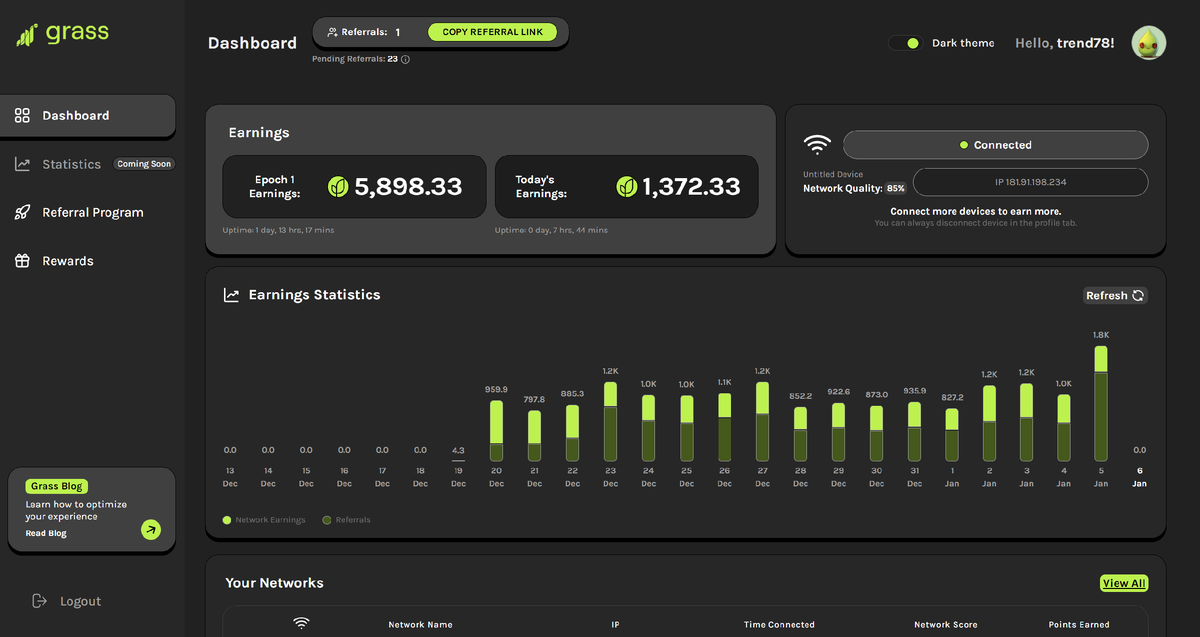Click the Logout arrow icon
Screen dimensions: 1200x637
coord(40,601)
